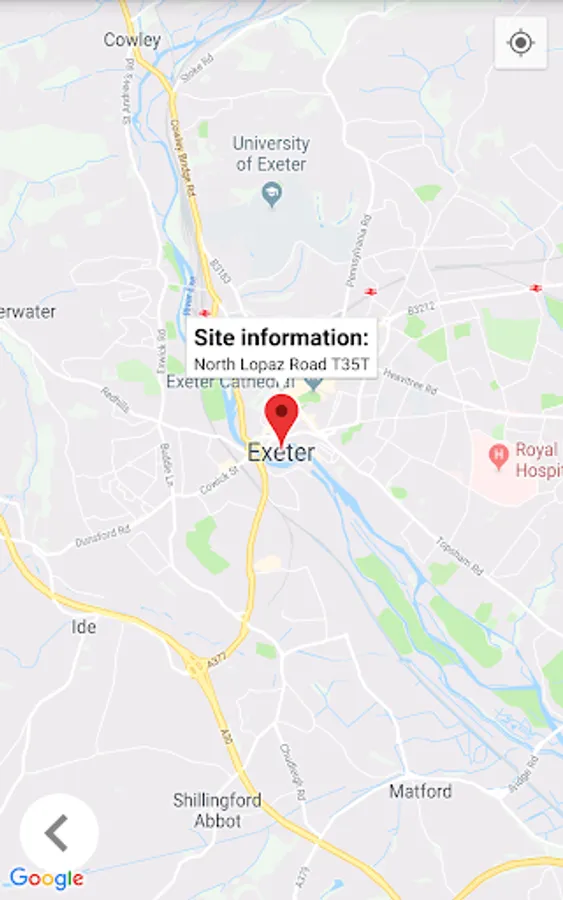This screenshot has width=563, height=900.
Task: Tap the North Lopaz Road T35T address text
Action: tap(281, 364)
